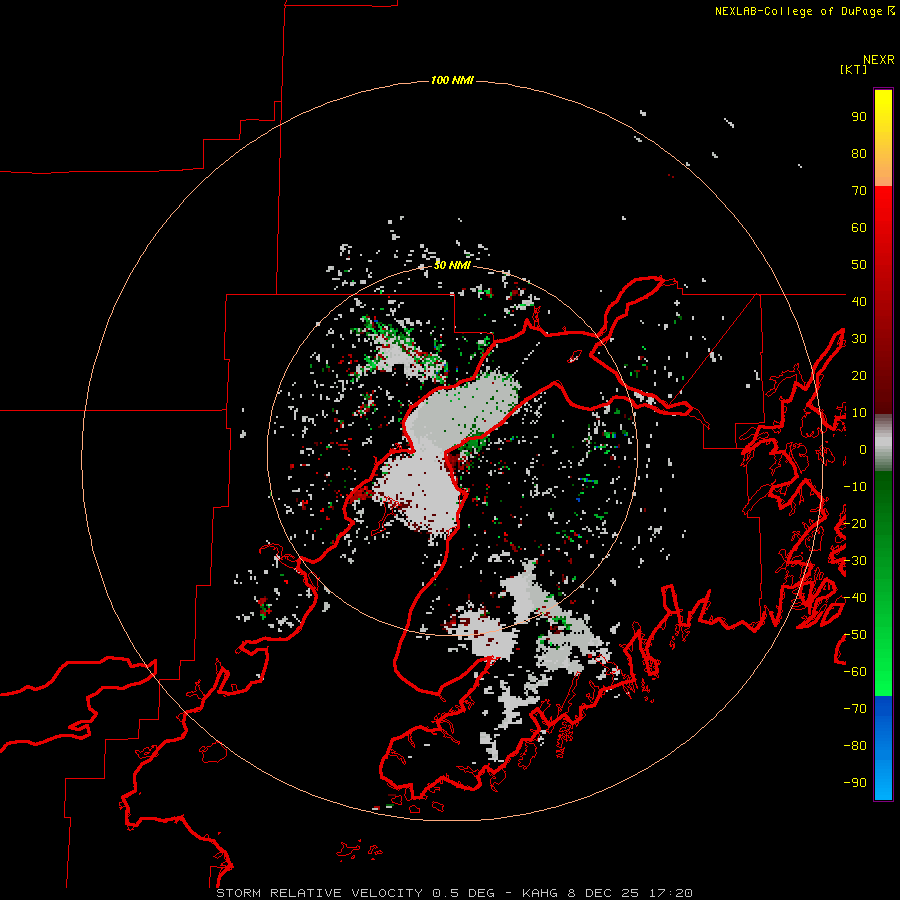Click the 40 value on velocity scale

click(859, 301)
